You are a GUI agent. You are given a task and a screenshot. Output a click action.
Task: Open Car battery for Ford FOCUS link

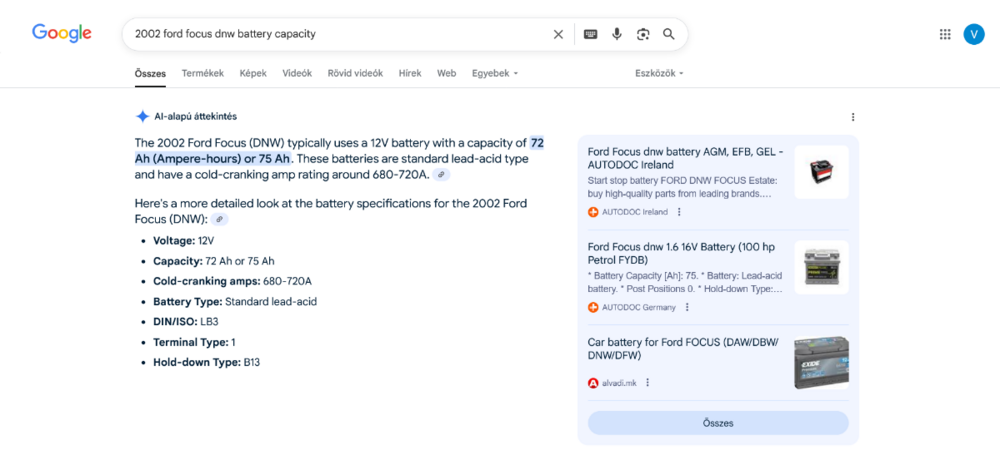coord(683,349)
